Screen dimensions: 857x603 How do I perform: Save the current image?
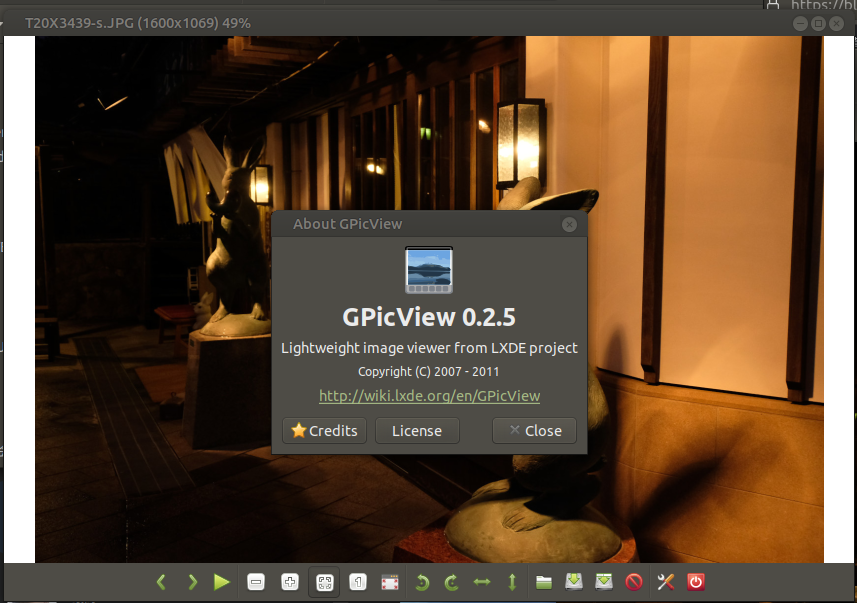tap(573, 582)
